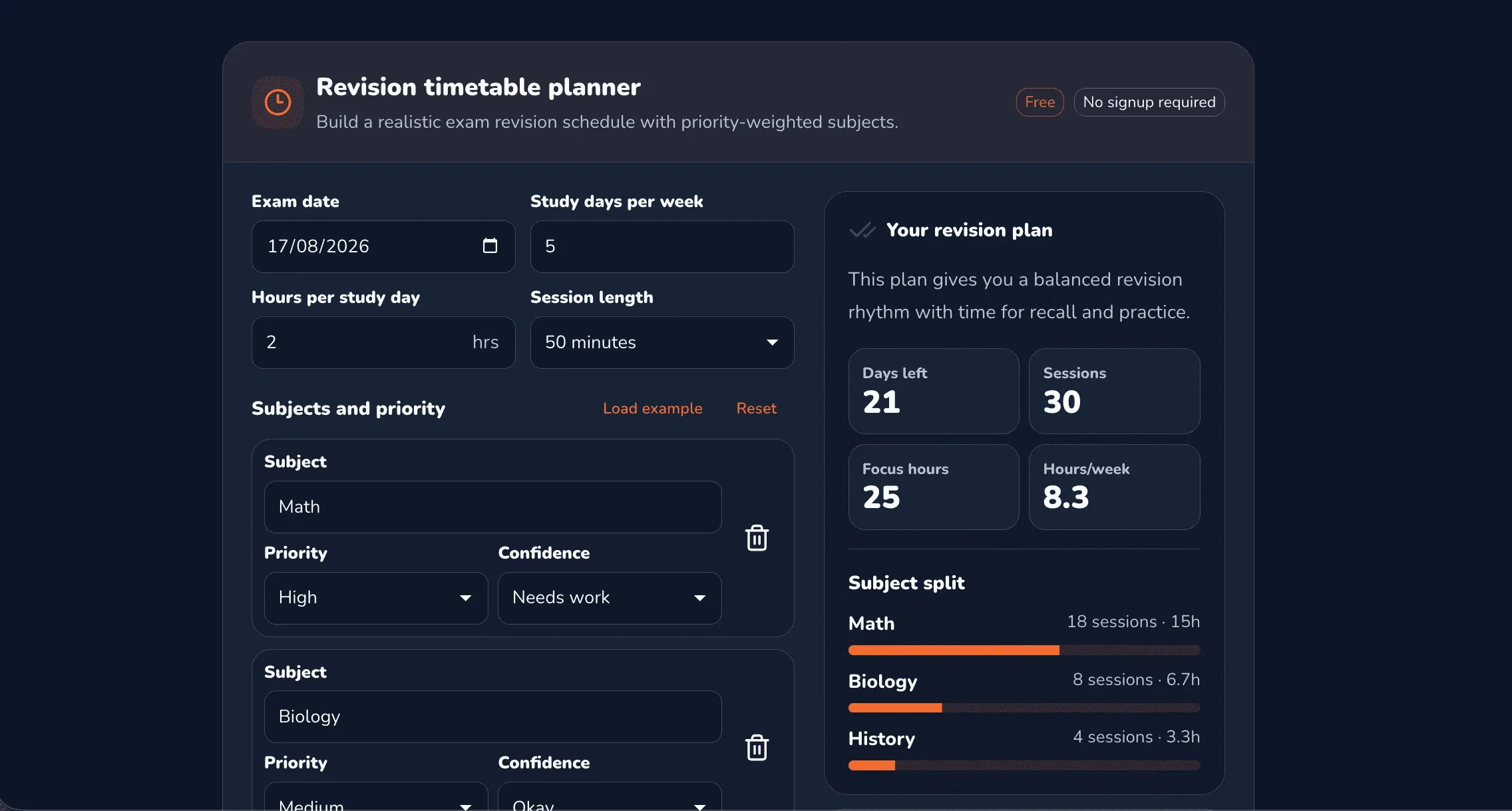Screen dimensions: 1512x811
Task: Click the 18 sessions · 15h text
Action: pos(1133,621)
